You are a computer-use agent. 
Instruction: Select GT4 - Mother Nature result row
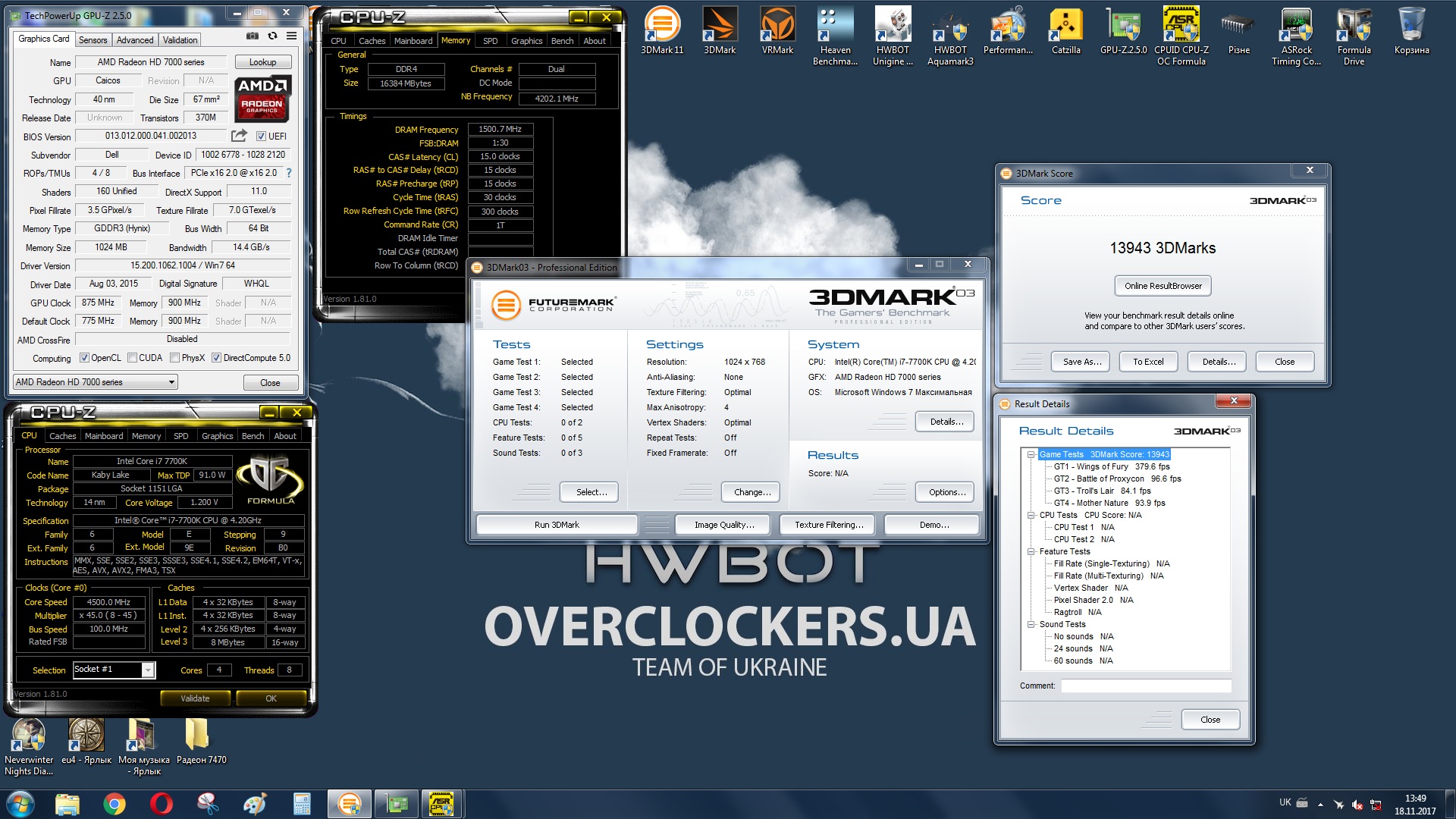[1109, 504]
